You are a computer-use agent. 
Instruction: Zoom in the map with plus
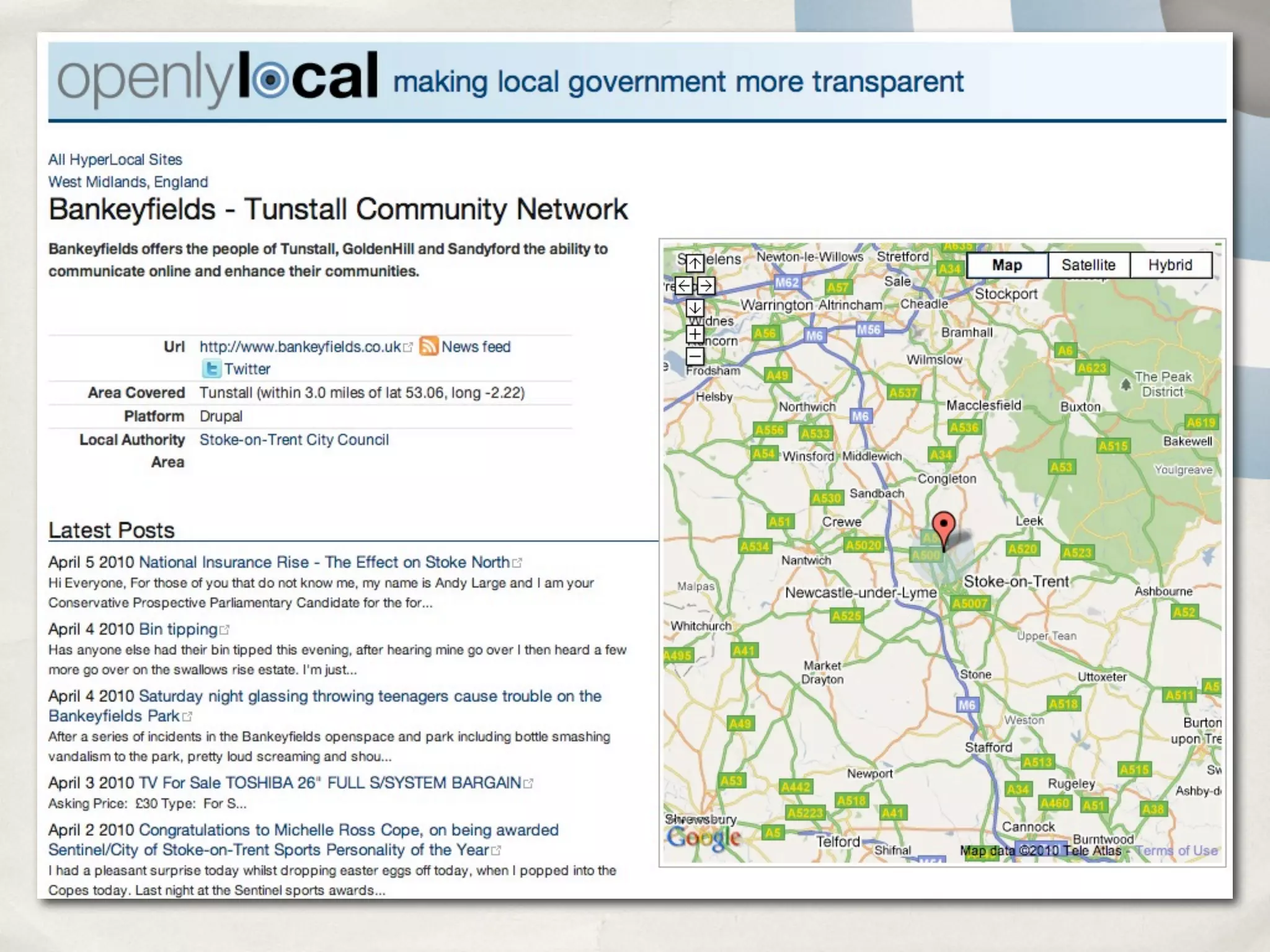[695, 334]
